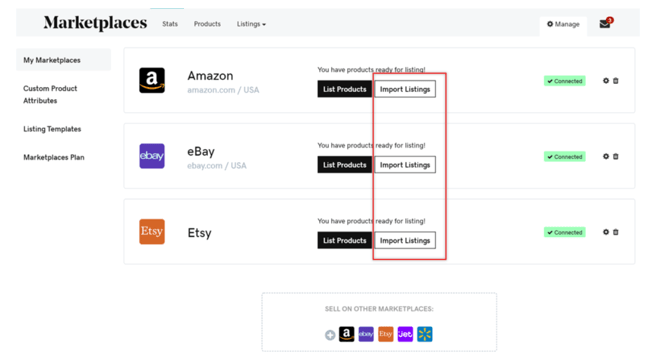
Task: Open Custom Product Attributes
Action: pyautogui.click(x=50, y=95)
